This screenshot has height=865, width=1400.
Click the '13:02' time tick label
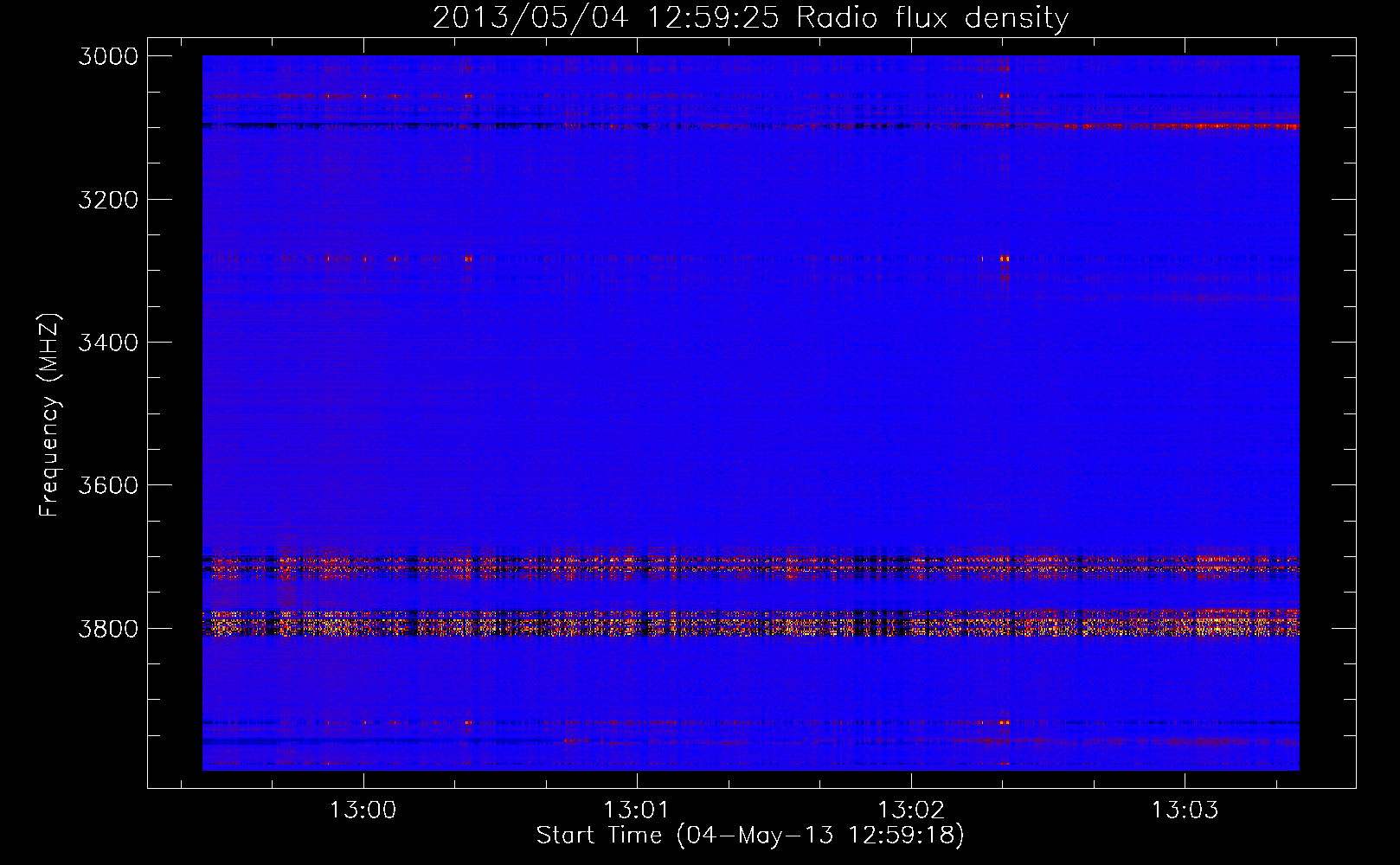point(910,810)
